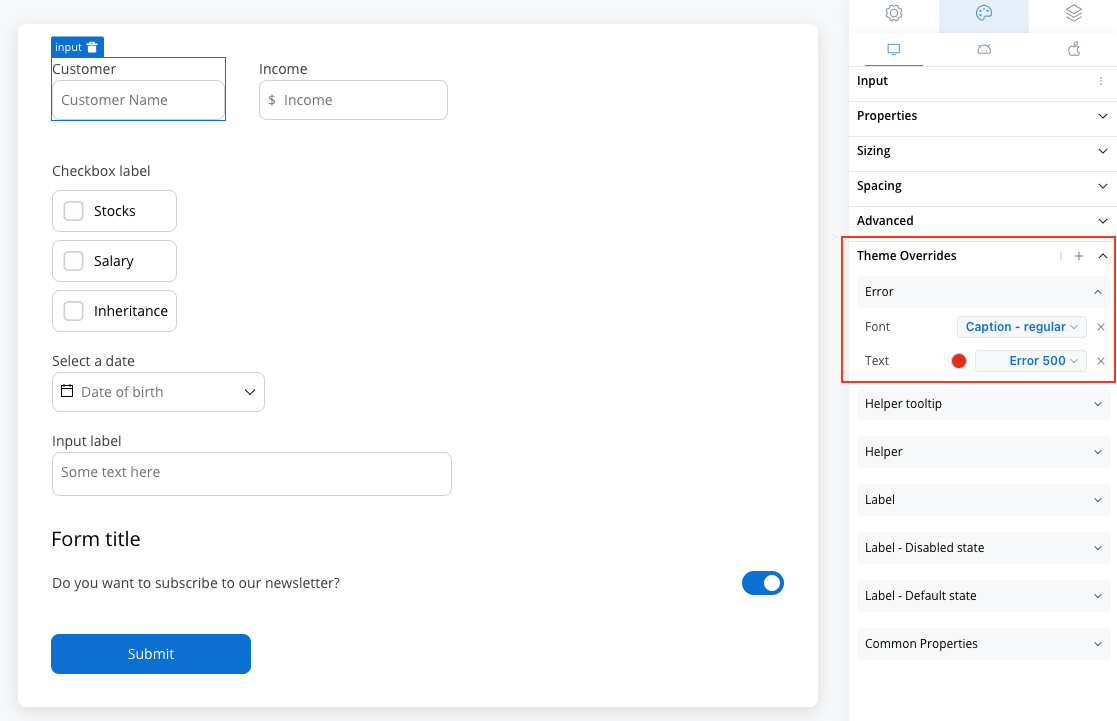
Task: Click the Select a date label
Action: pos(93,361)
